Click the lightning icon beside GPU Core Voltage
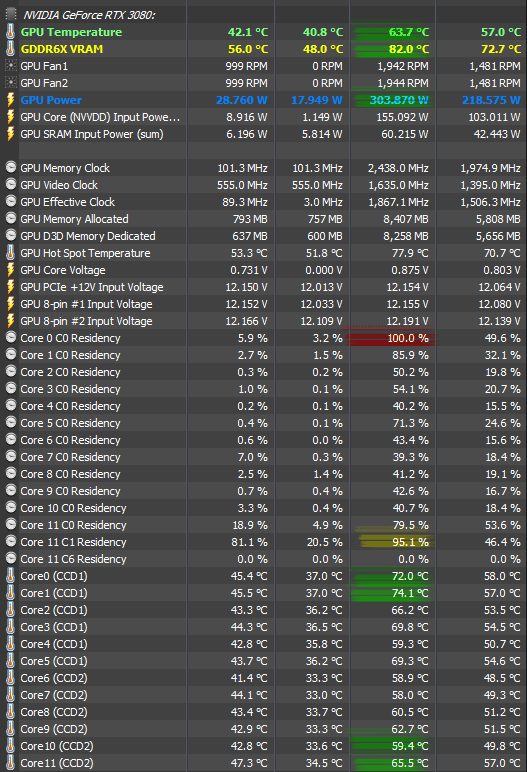 (x=10, y=270)
